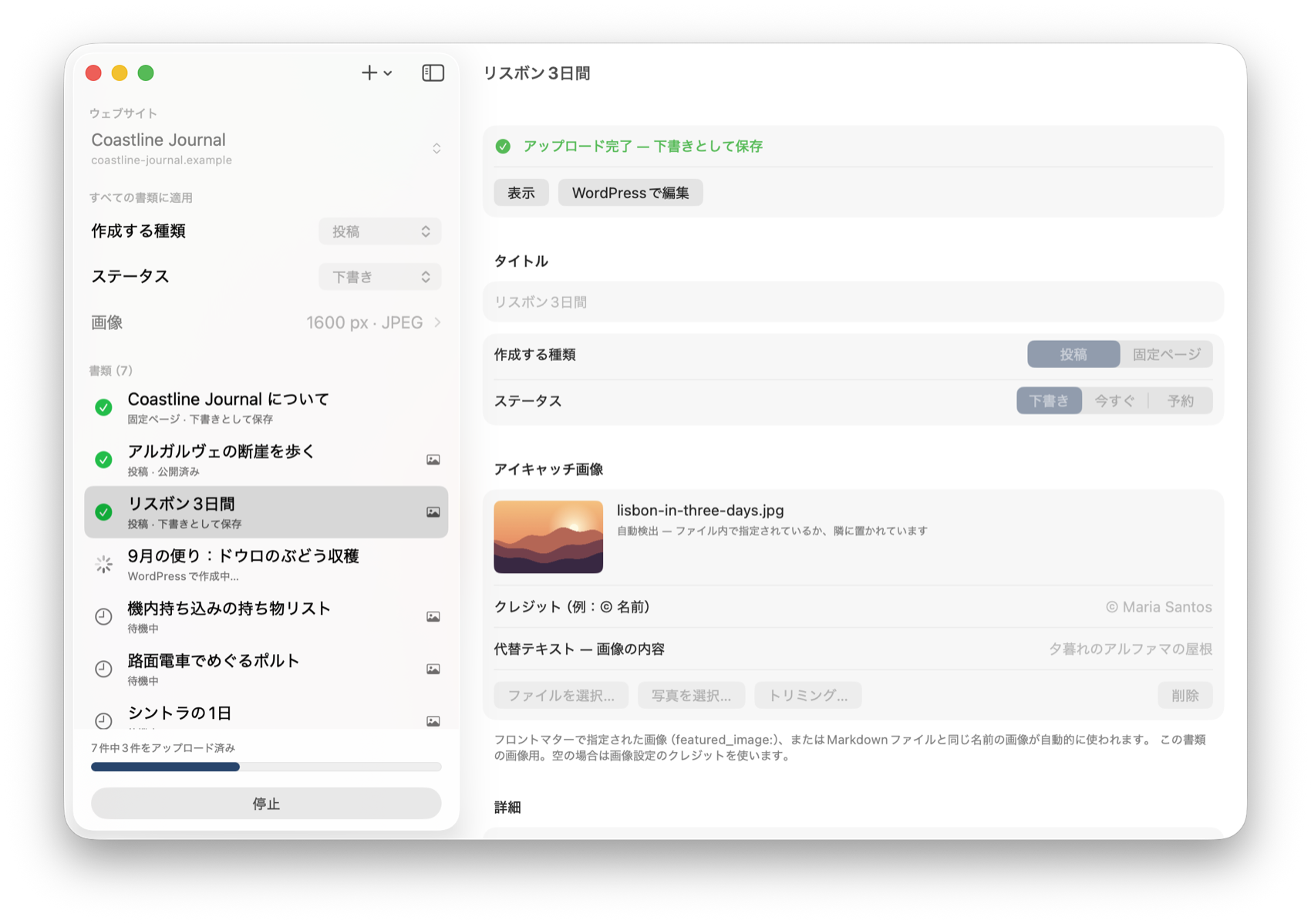Click the green upload complete checkmark icon
Viewport: 1311px width, 924px height.
503,147
